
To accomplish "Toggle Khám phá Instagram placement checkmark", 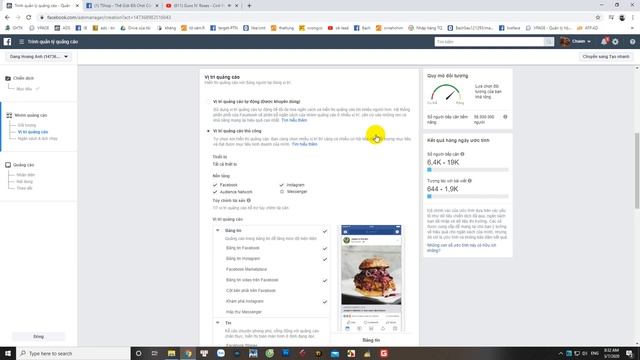I will (325, 302).
